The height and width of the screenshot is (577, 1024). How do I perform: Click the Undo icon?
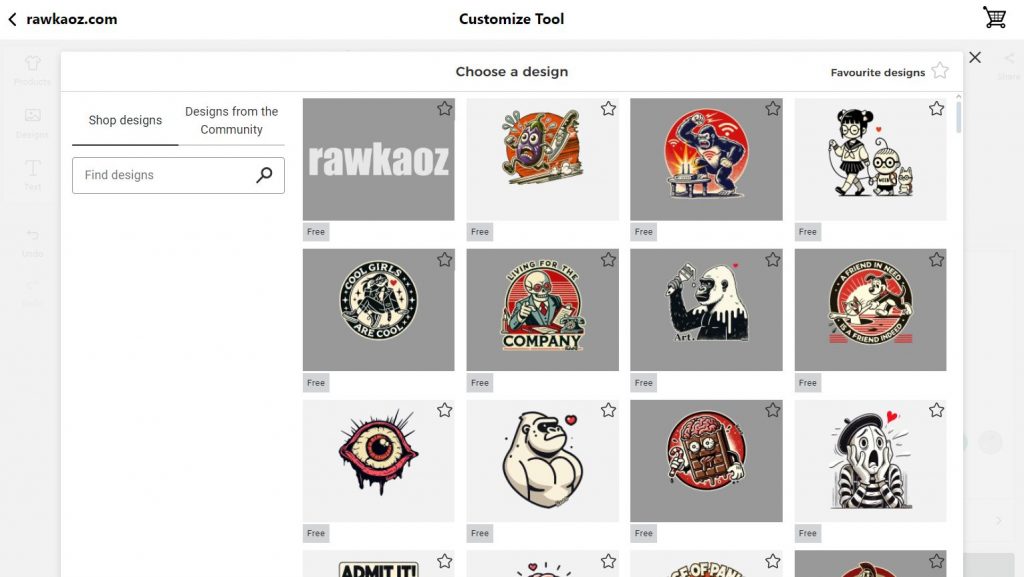pos(31,238)
